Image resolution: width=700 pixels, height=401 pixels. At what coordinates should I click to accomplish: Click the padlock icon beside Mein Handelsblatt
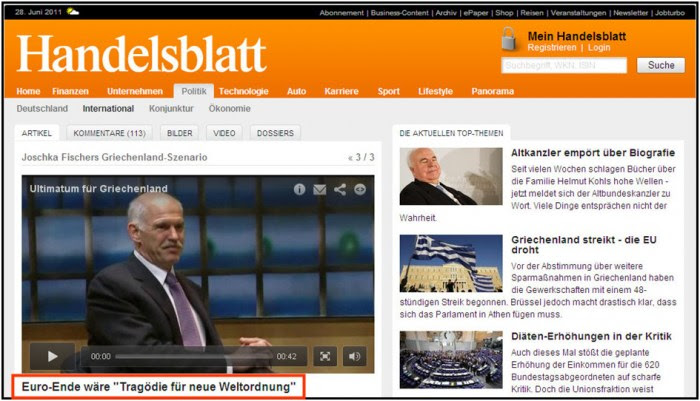(x=508, y=39)
